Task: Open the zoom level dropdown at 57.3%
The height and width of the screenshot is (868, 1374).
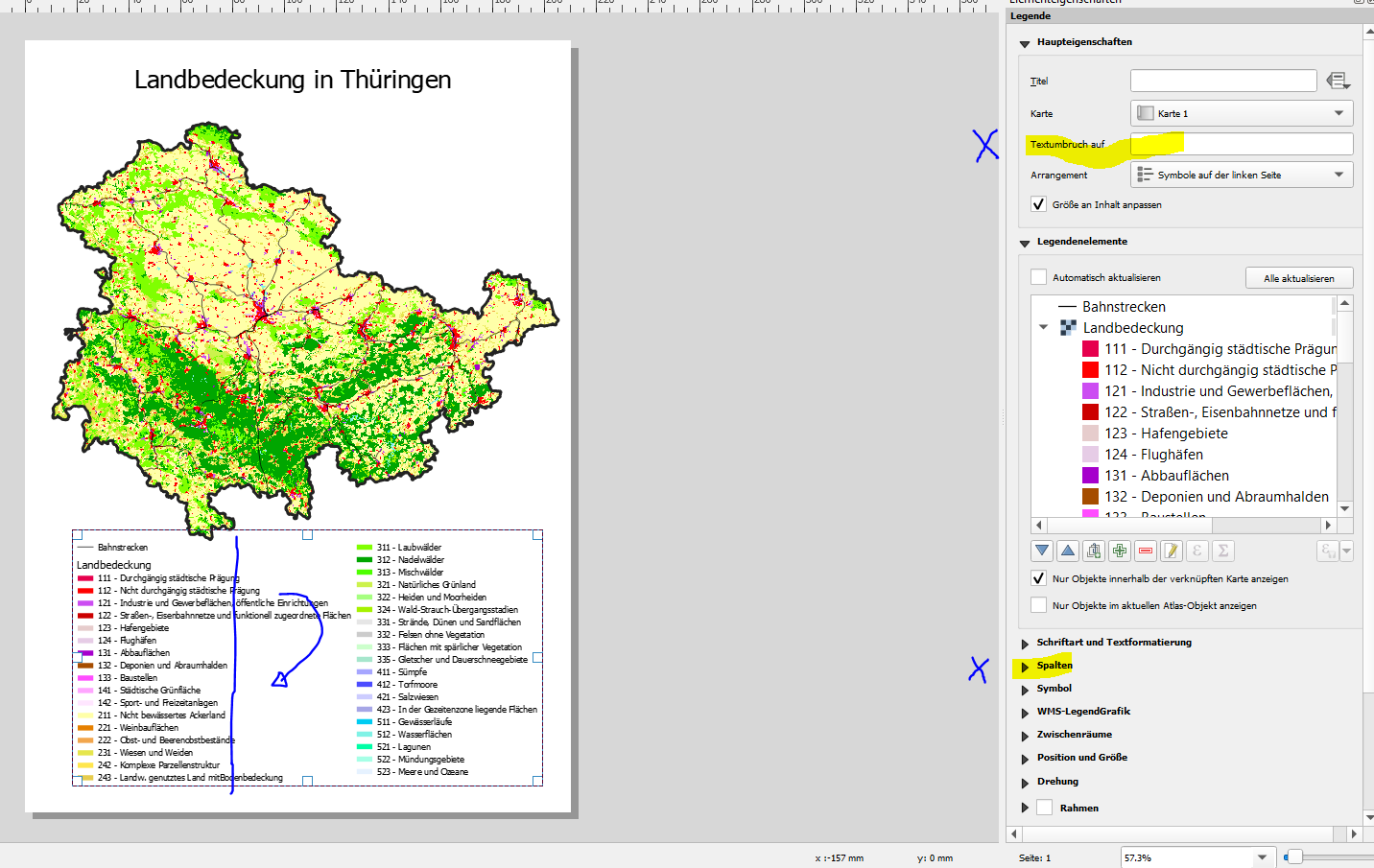Action: point(1263,857)
